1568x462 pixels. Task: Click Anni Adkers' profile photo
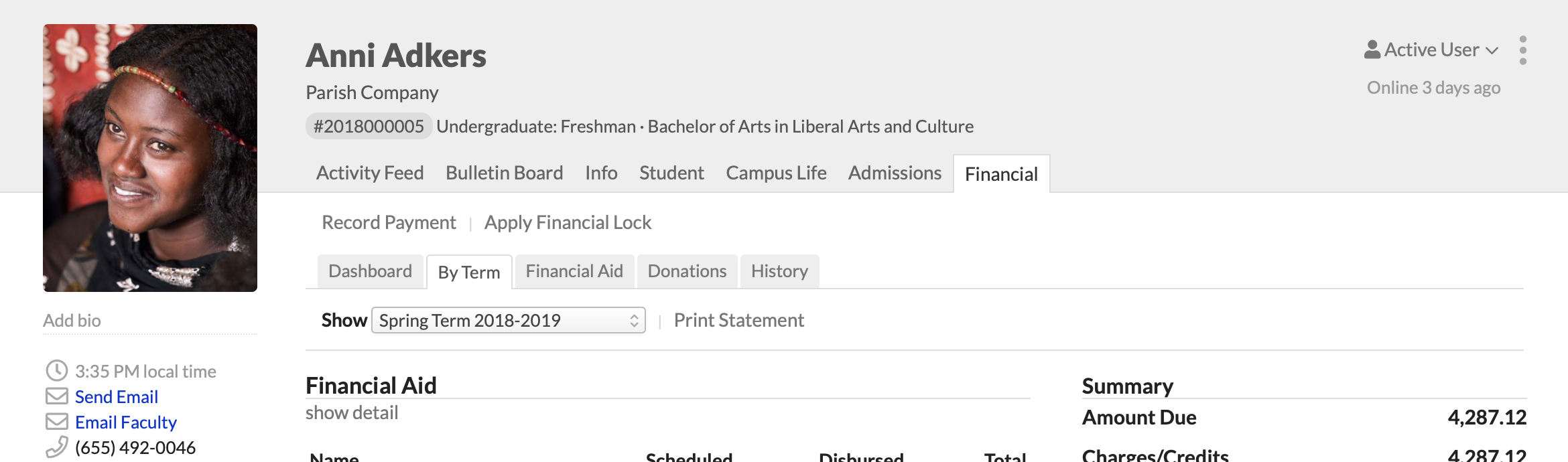coord(150,158)
